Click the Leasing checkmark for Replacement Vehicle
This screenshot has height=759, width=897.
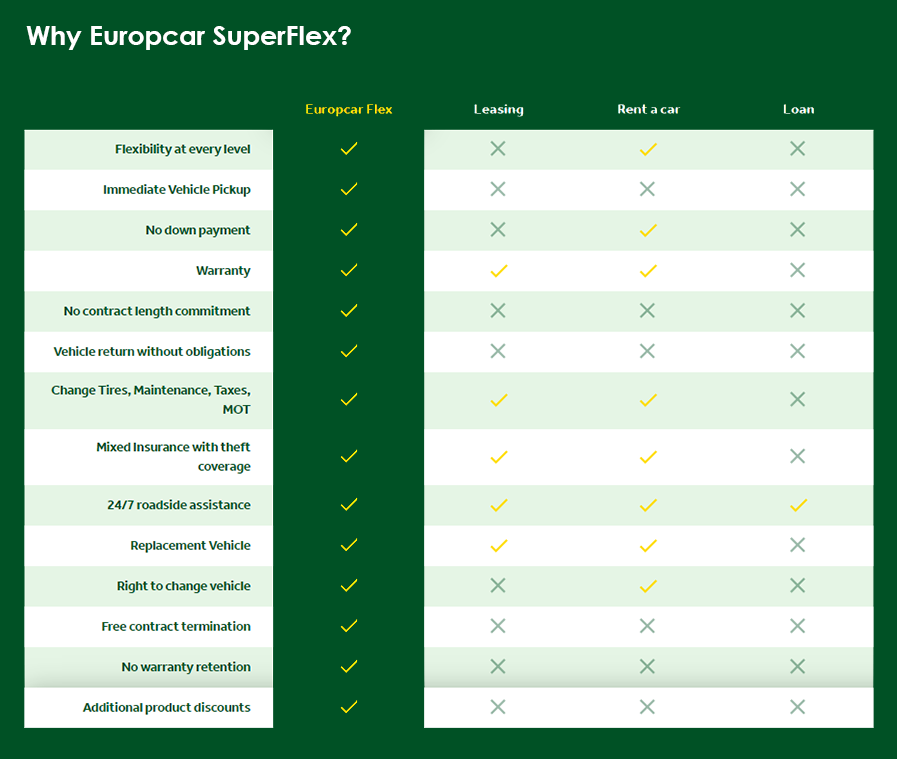click(x=499, y=546)
